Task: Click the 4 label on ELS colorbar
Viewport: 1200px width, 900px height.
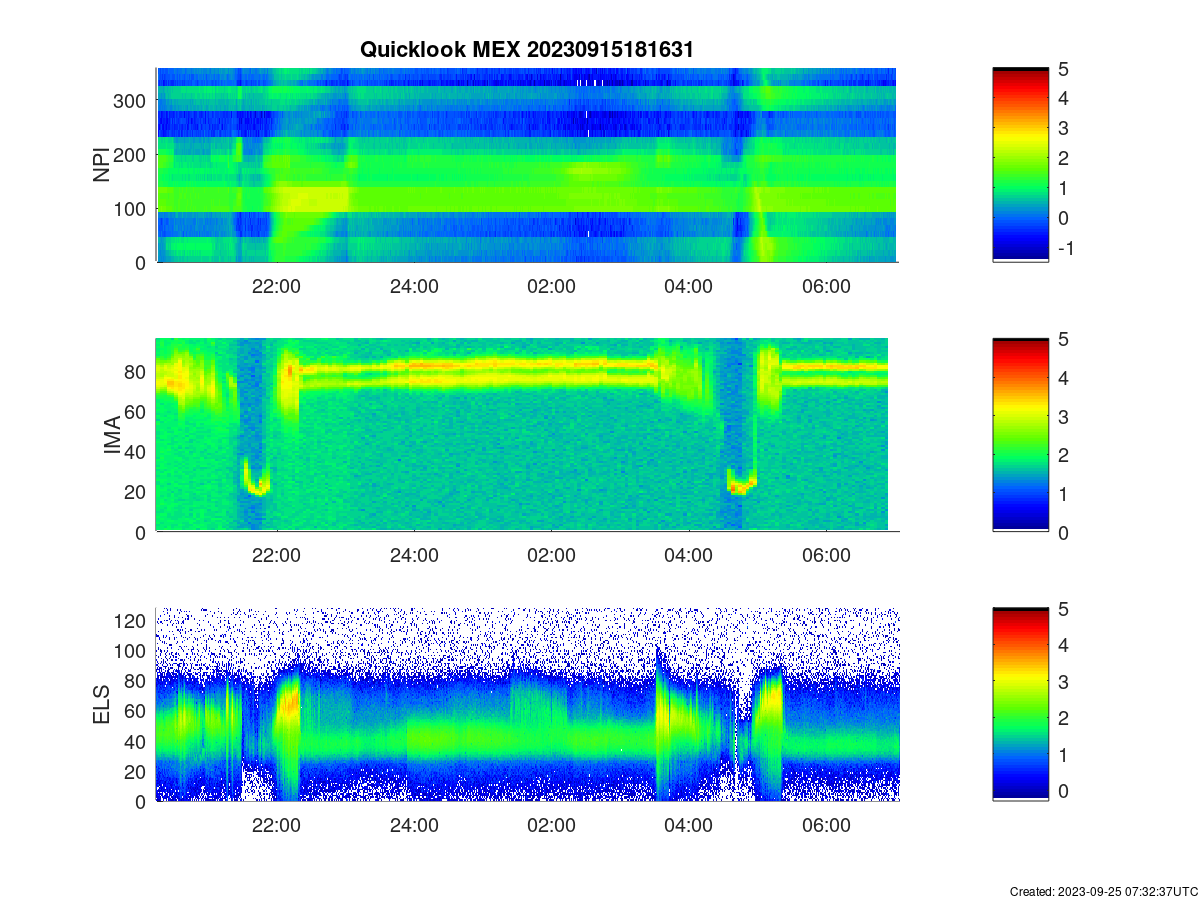Action: (1063, 645)
